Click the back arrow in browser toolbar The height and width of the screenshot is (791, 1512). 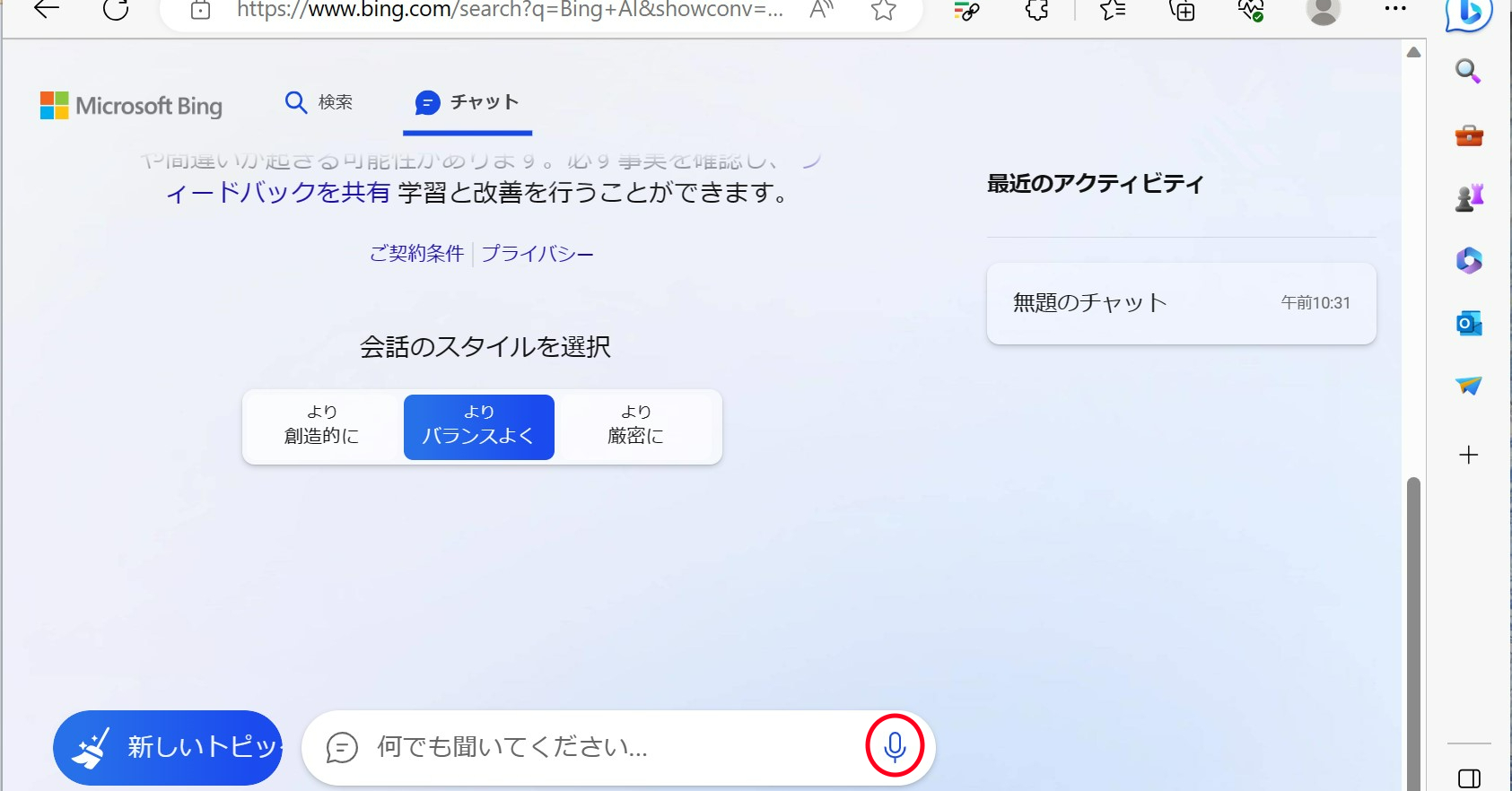(47, 10)
